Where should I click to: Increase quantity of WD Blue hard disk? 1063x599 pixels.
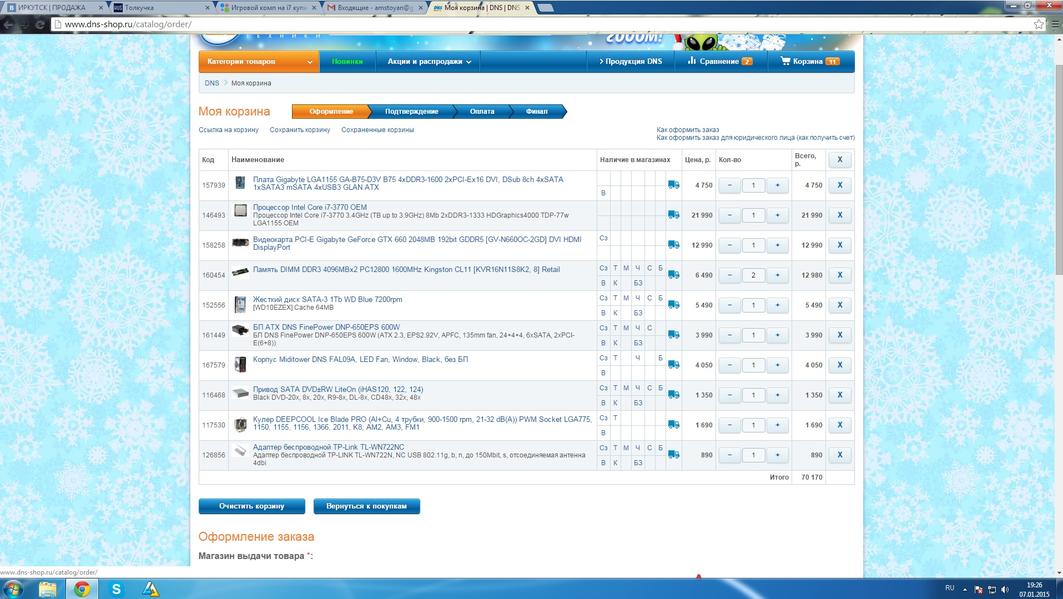tap(778, 305)
